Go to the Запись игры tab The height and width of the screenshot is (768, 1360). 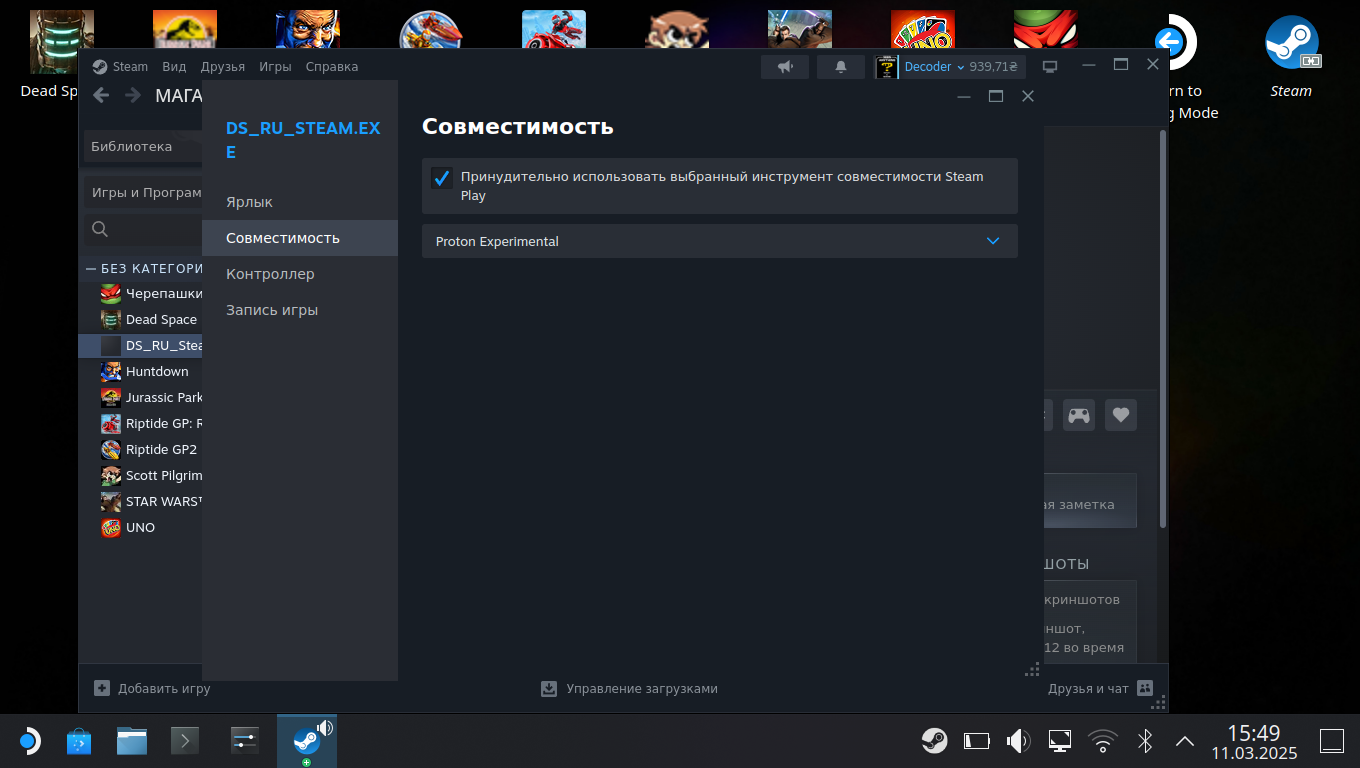tap(300, 310)
